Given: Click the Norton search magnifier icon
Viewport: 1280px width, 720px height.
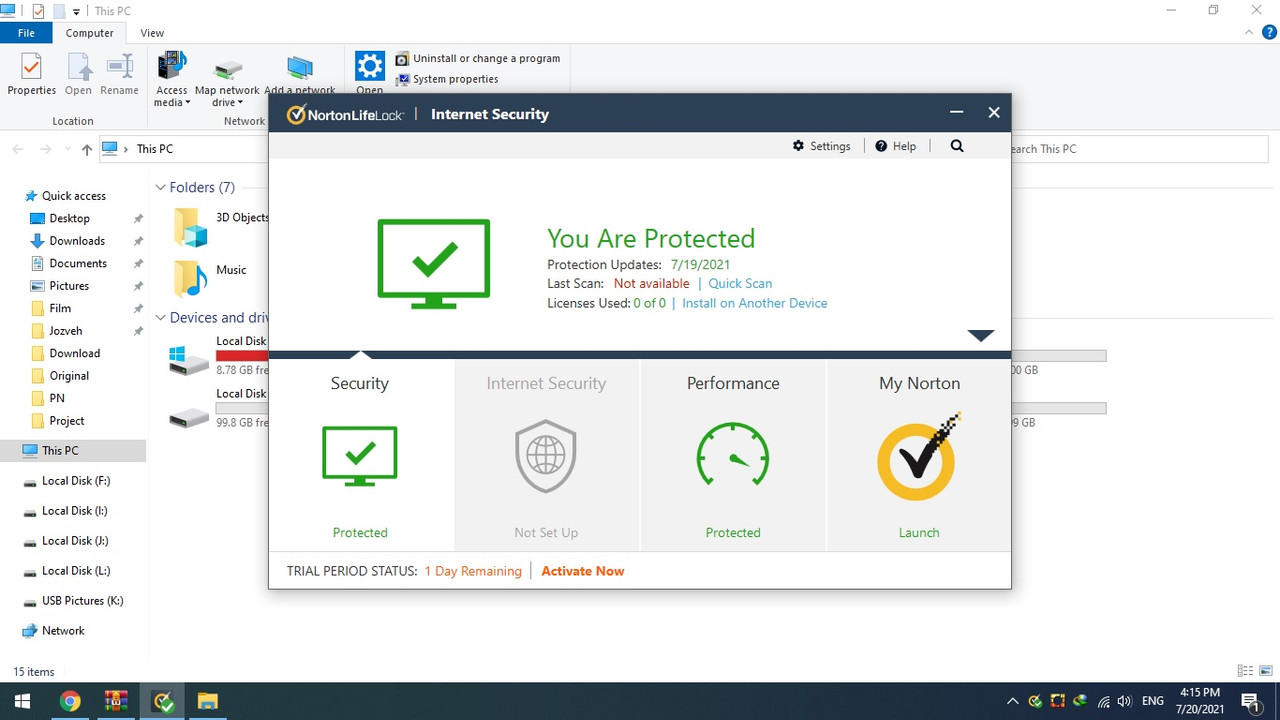Looking at the screenshot, I should click(957, 146).
